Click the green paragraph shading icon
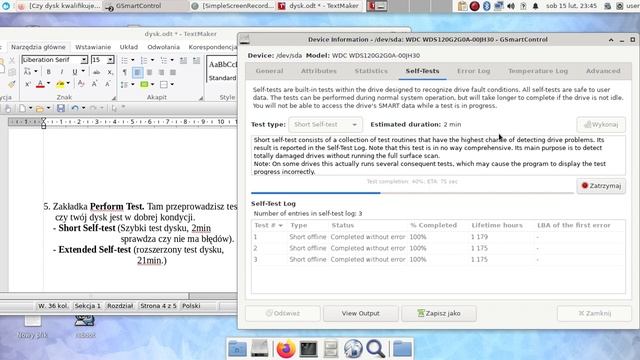 [x=144, y=84]
